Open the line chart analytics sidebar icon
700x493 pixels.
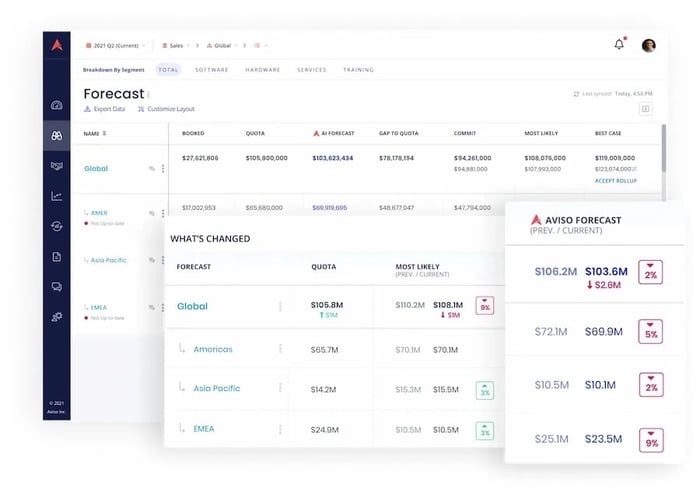57,196
